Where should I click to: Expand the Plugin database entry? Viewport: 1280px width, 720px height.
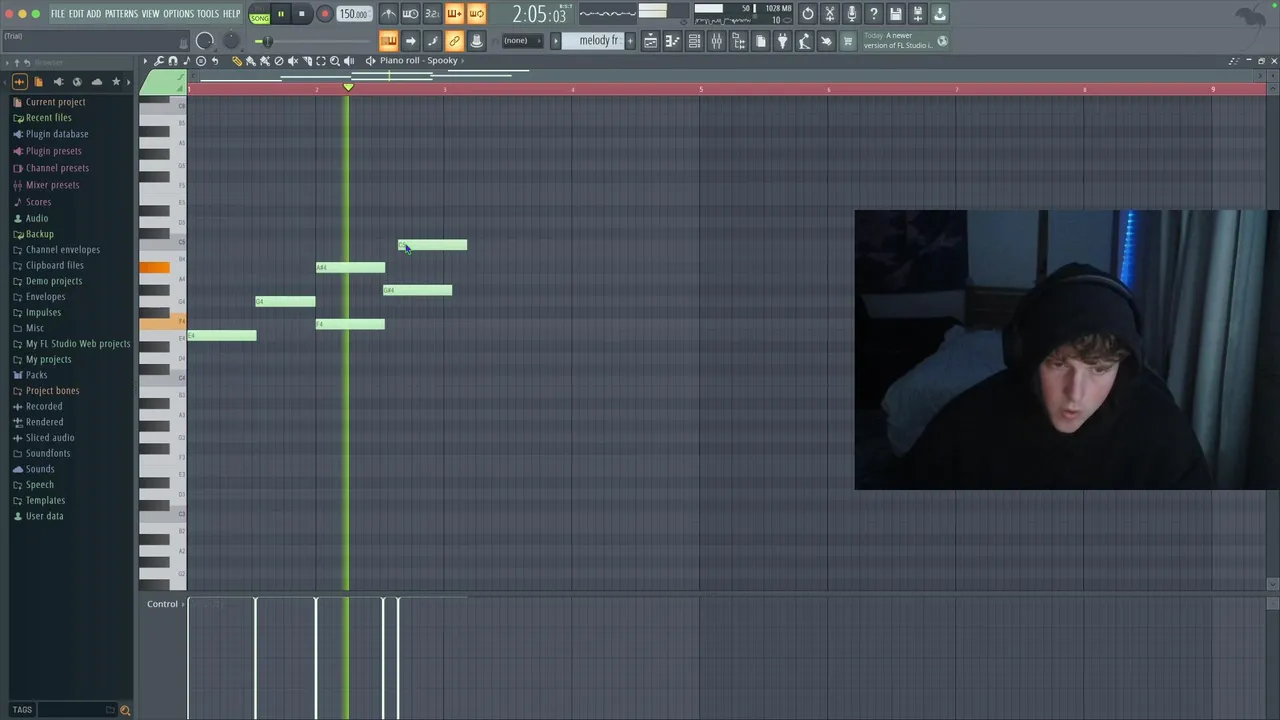51,134
